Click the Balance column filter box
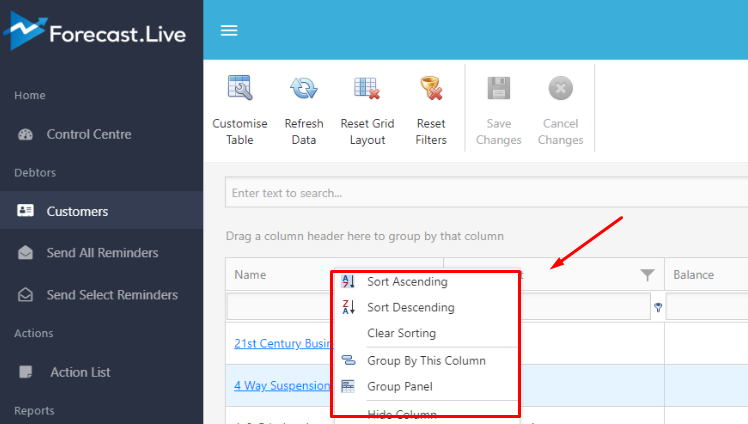This screenshot has width=748, height=424. 707,307
